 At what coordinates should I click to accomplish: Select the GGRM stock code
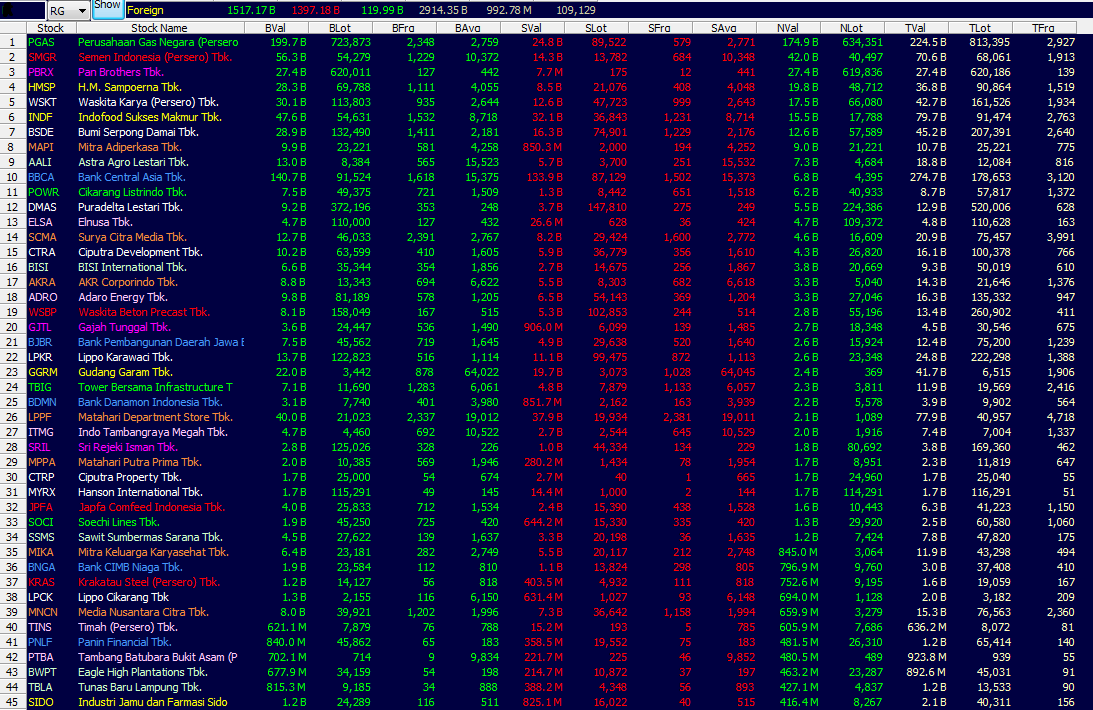coord(43,372)
